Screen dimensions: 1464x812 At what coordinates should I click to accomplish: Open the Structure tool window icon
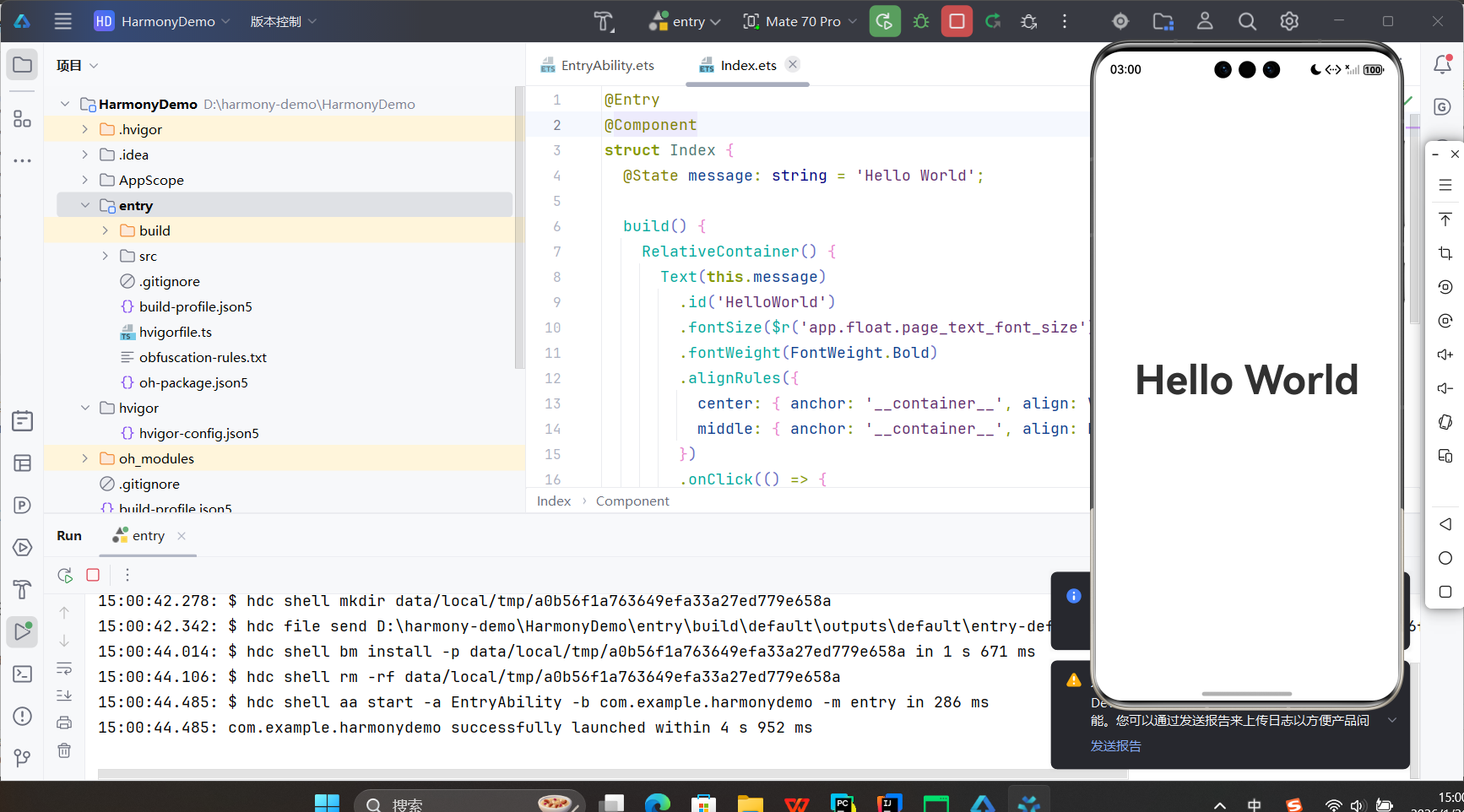[x=22, y=119]
